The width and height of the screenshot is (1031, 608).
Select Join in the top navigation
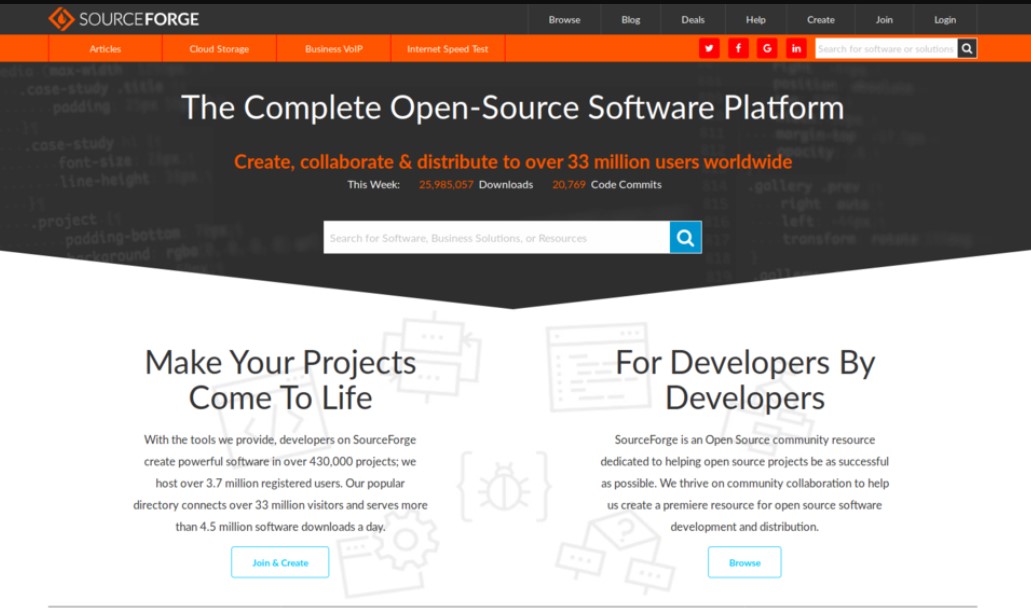884,20
